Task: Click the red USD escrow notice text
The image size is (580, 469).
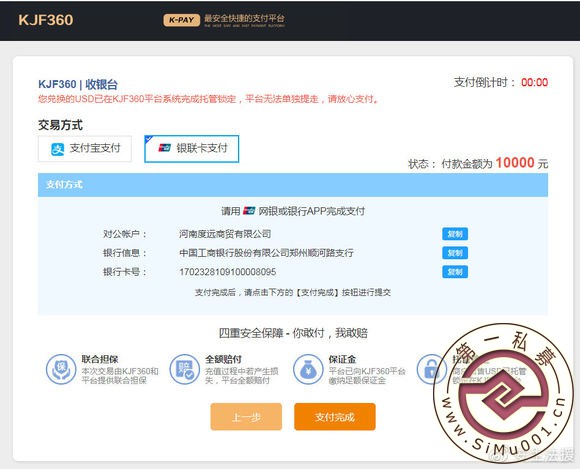Action: (209, 99)
